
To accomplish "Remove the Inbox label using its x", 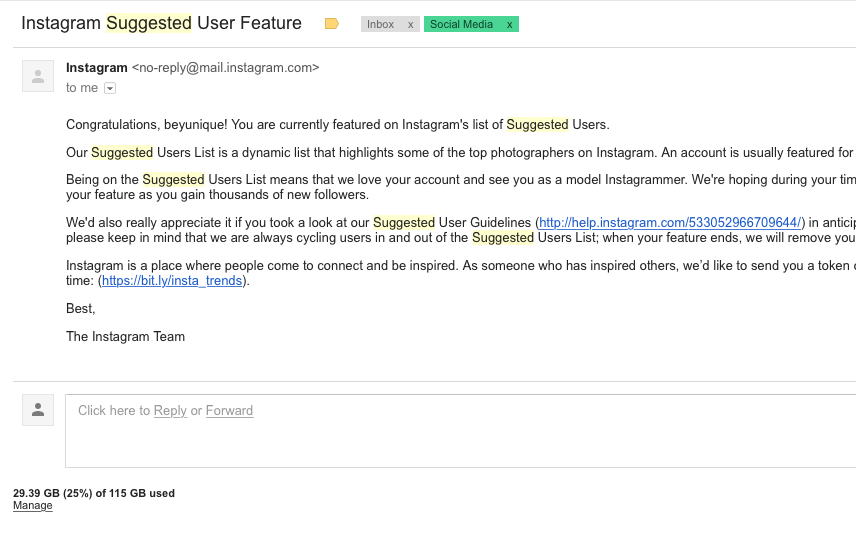I will pyautogui.click(x=411, y=25).
